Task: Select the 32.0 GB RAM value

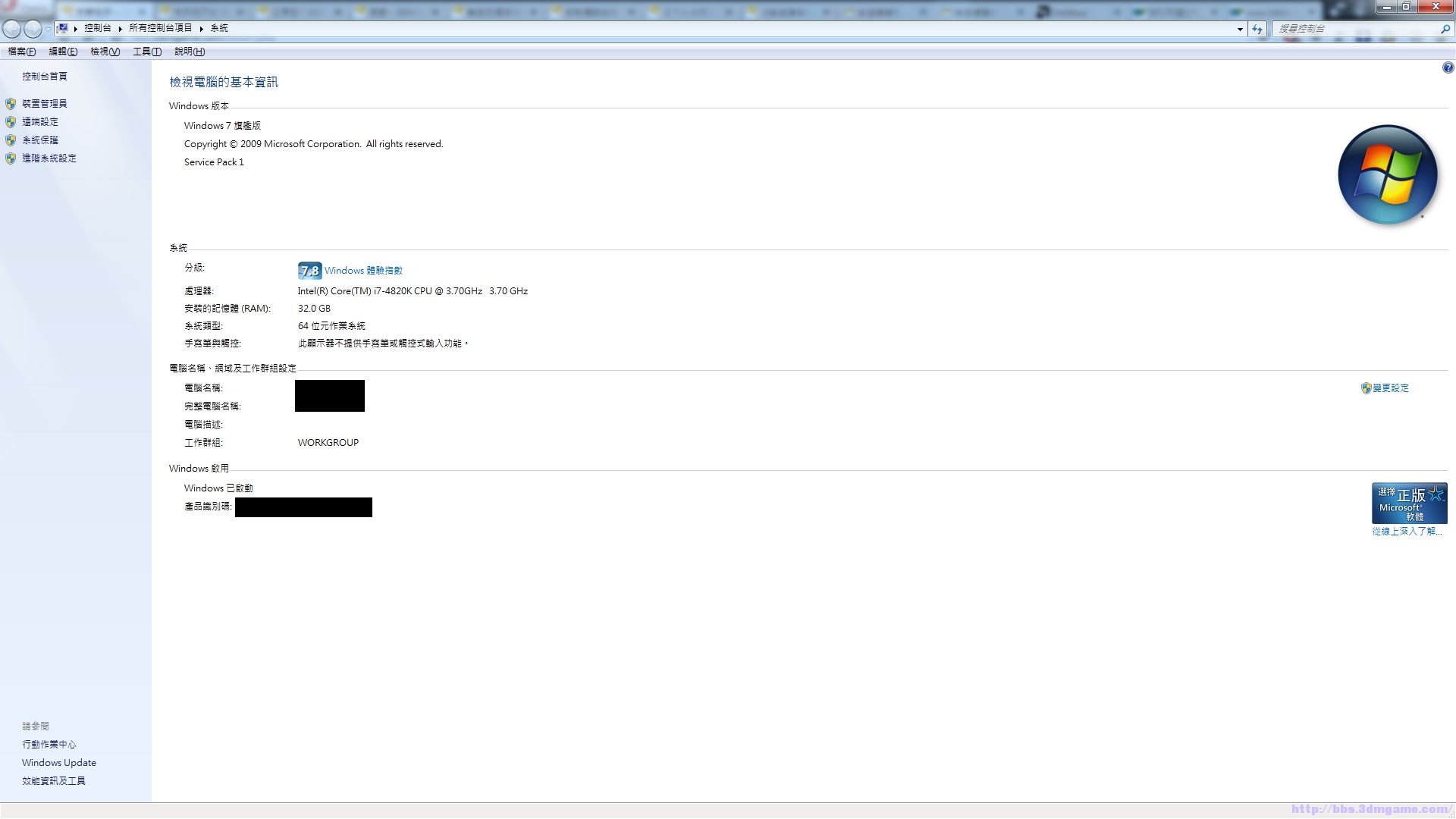Action: coord(314,309)
